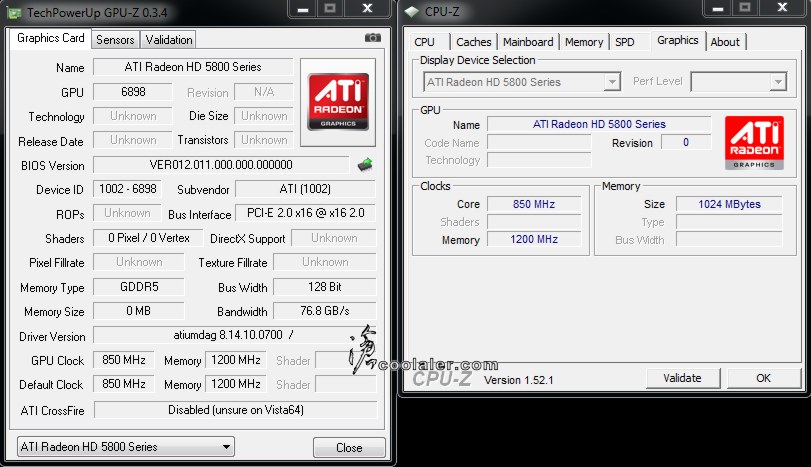The height and width of the screenshot is (467, 811).
Task: Click the CPU-Z Revision value 0
Action: (686, 142)
